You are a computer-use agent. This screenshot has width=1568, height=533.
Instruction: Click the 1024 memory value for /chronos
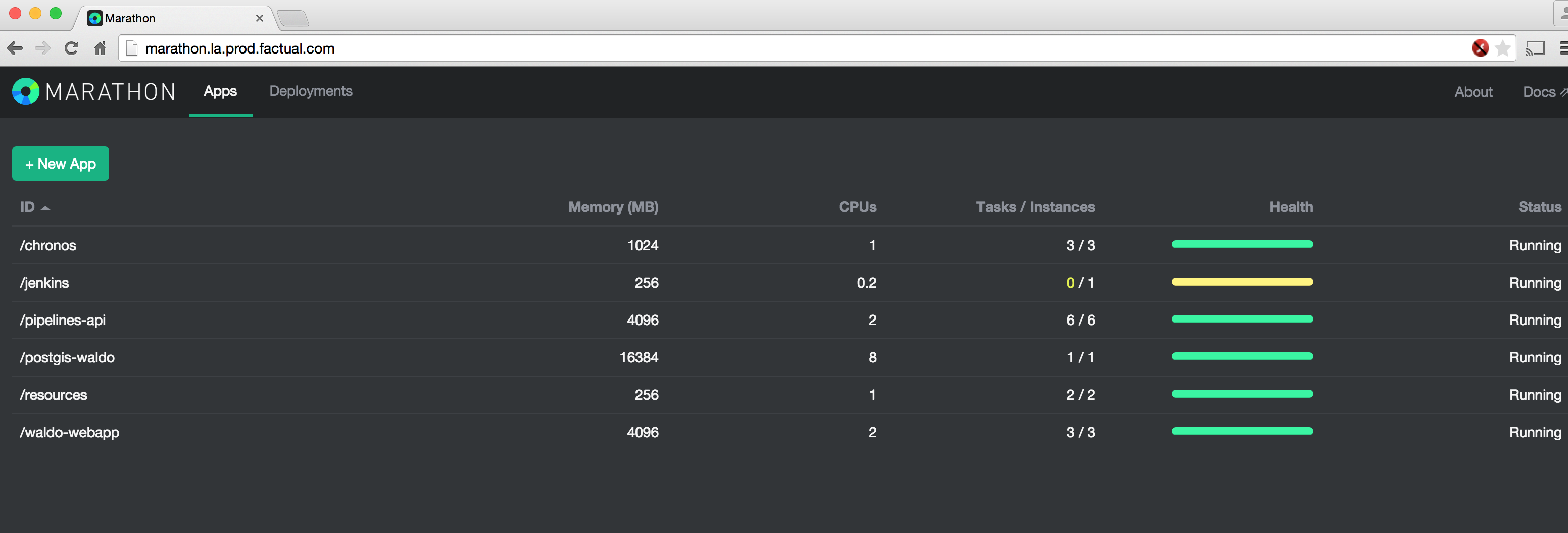pyautogui.click(x=643, y=245)
